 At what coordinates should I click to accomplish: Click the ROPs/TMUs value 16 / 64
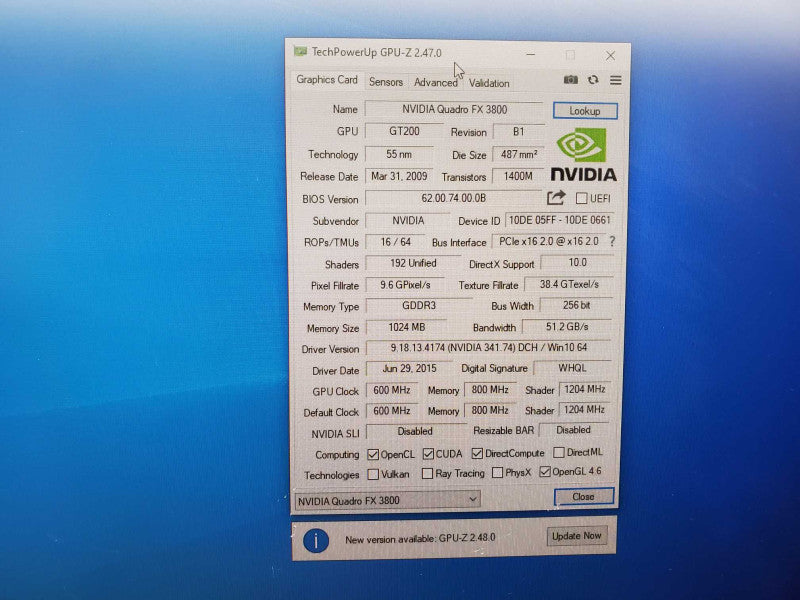pos(395,242)
